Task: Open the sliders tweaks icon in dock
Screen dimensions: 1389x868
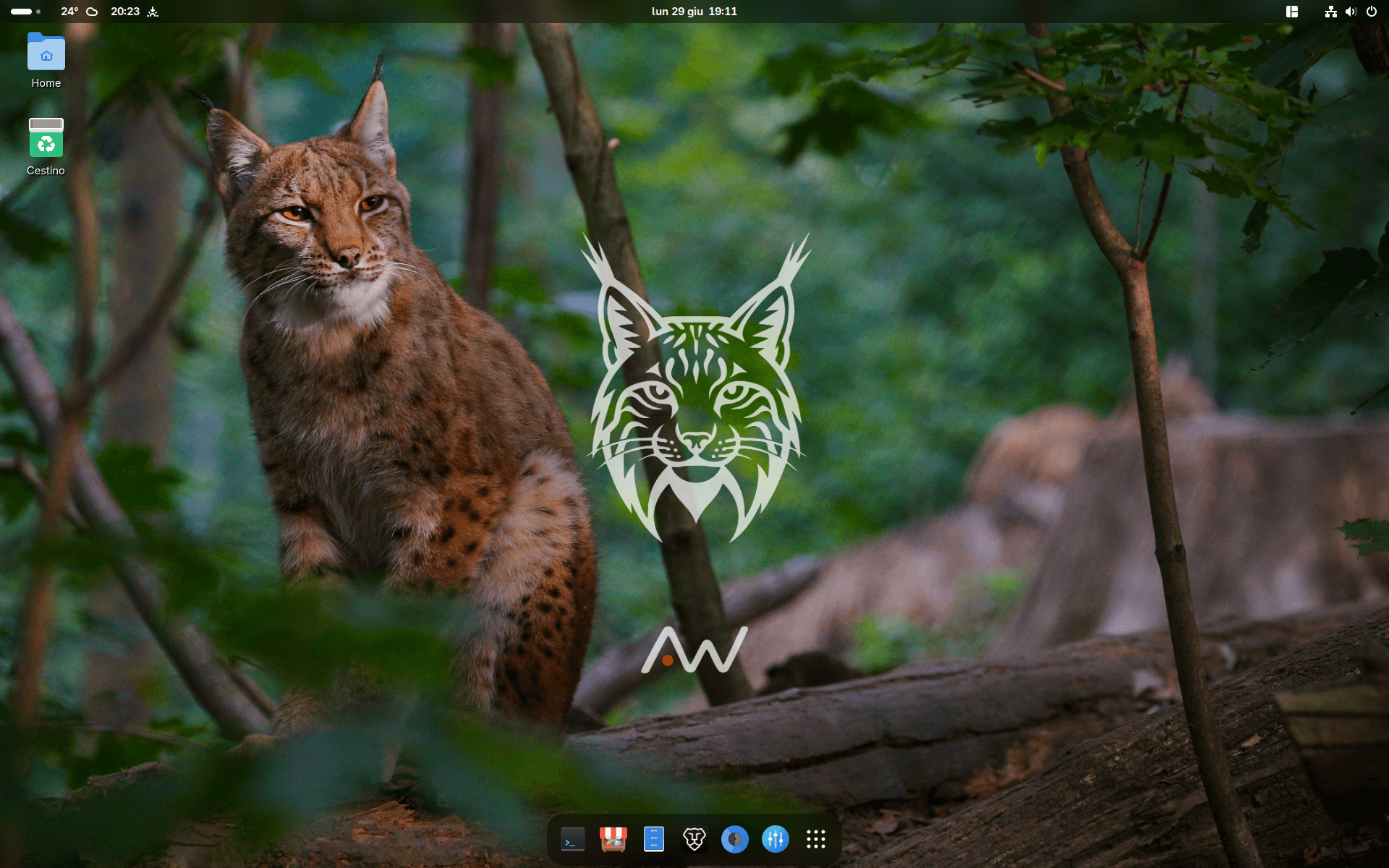Action: click(x=775, y=839)
